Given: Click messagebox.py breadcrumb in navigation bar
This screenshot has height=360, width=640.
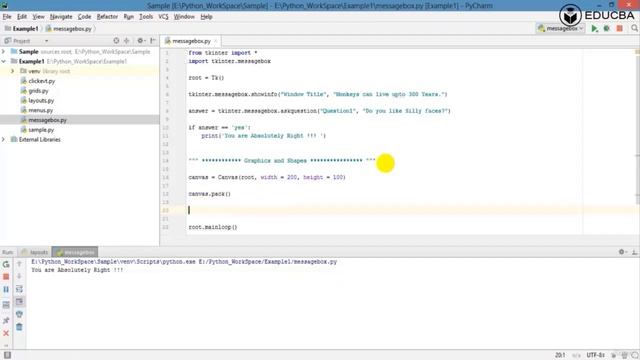Looking at the screenshot, I should (x=69, y=29).
